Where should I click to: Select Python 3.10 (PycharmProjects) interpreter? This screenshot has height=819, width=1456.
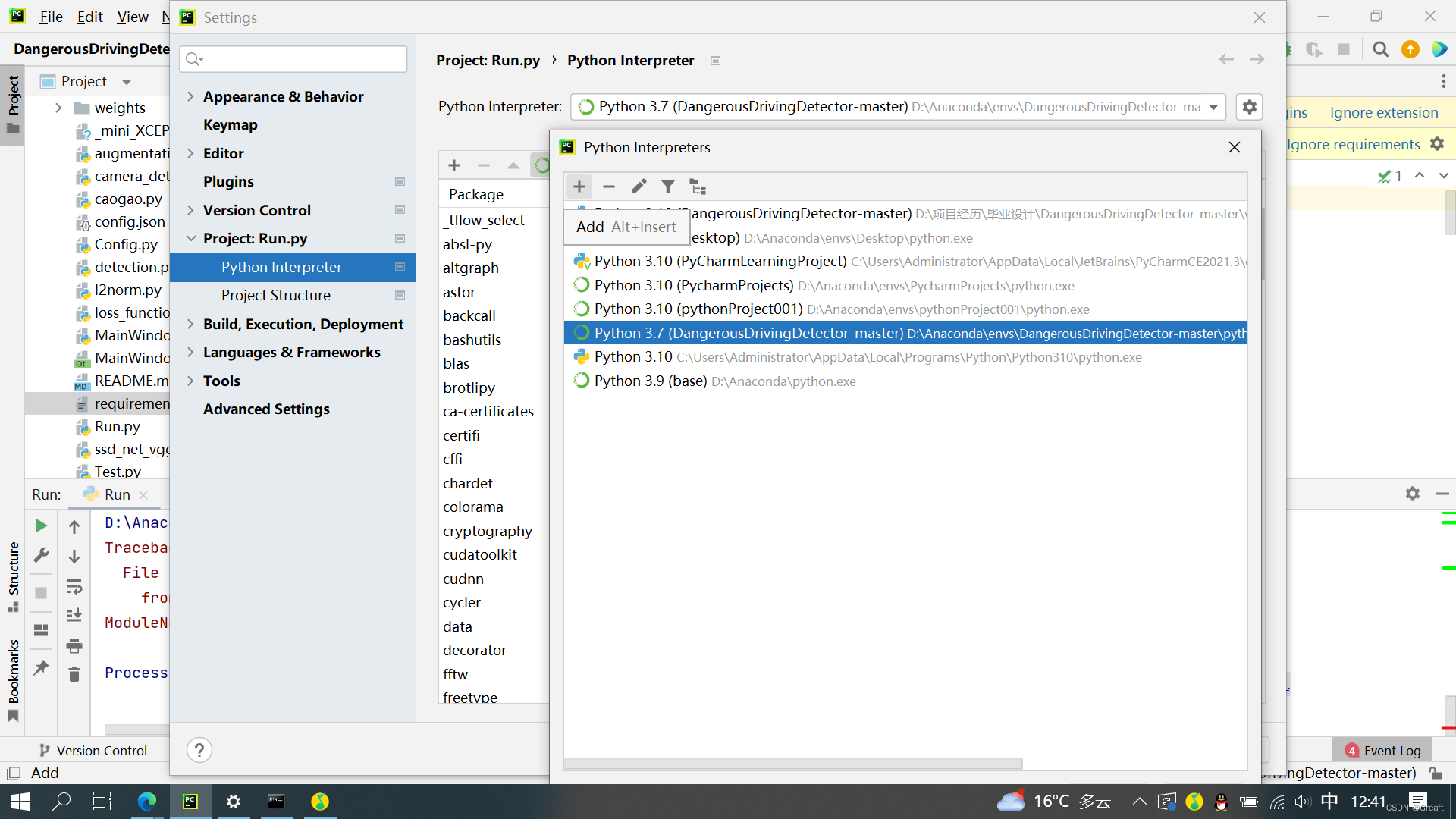(905, 285)
